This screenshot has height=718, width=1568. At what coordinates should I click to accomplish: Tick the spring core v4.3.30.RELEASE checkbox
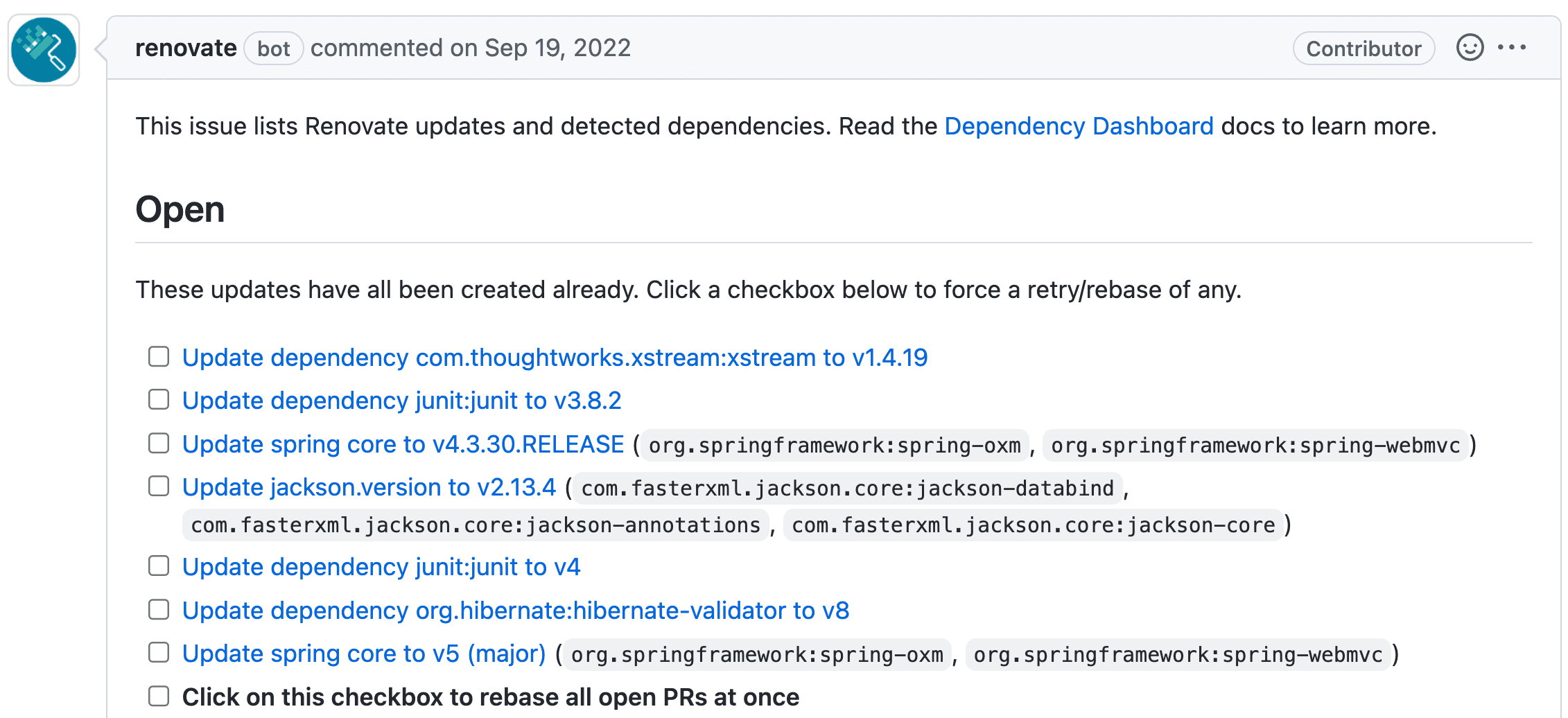click(x=159, y=444)
